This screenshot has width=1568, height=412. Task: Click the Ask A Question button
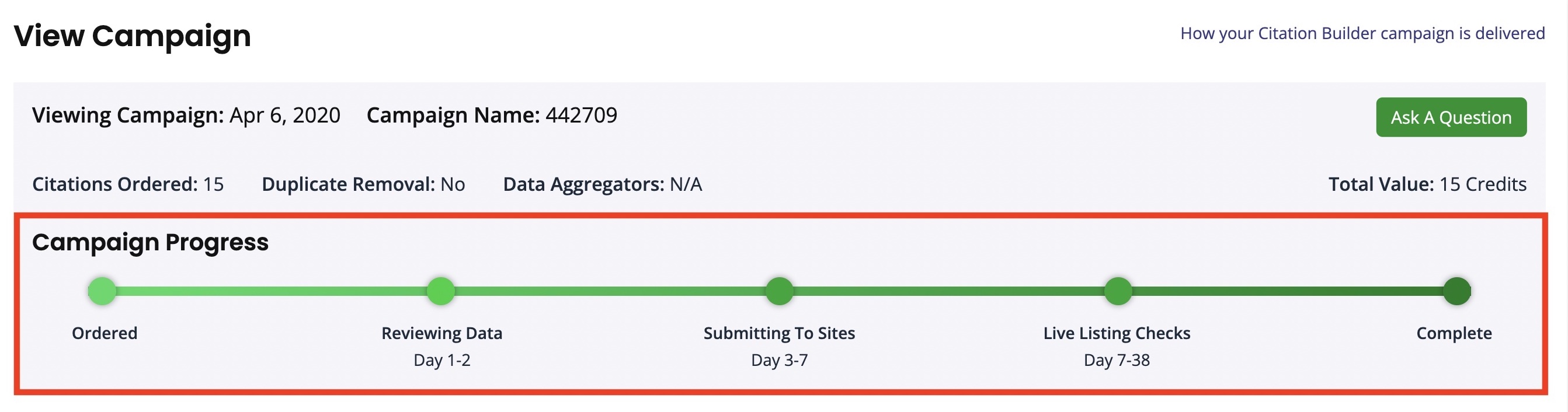click(1451, 117)
